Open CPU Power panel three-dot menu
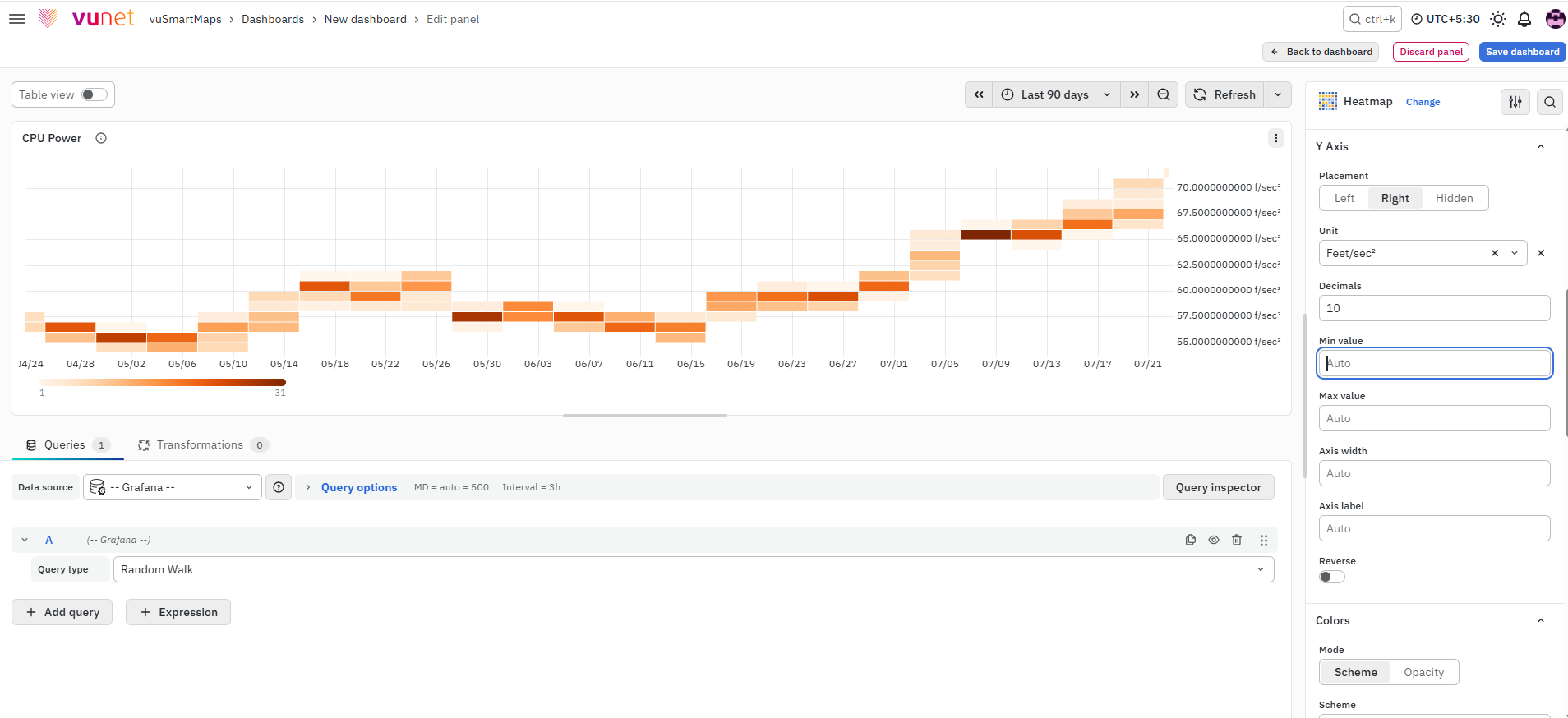 click(1276, 138)
